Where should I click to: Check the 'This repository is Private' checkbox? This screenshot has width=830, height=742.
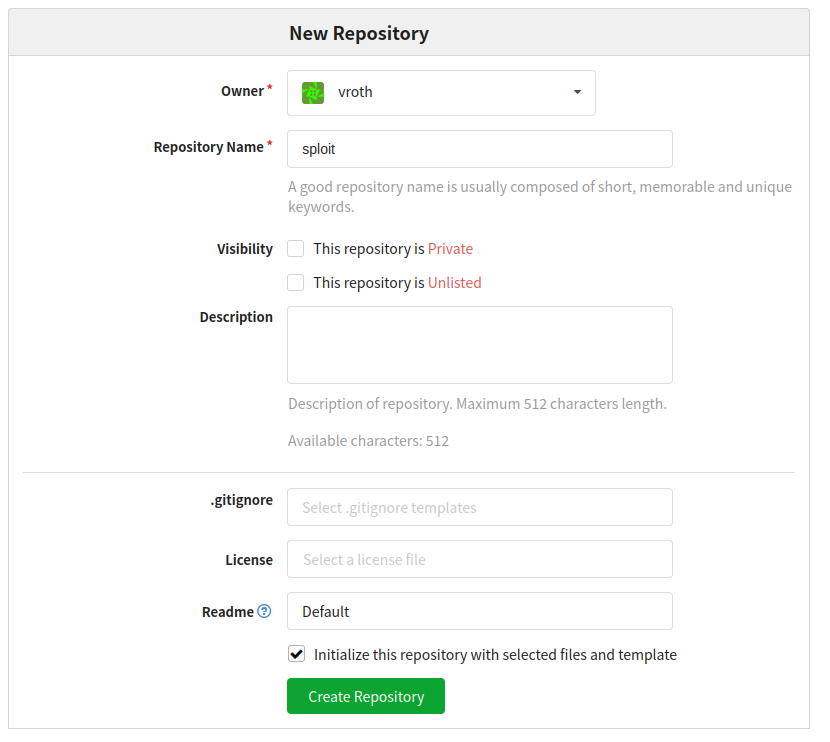295,248
